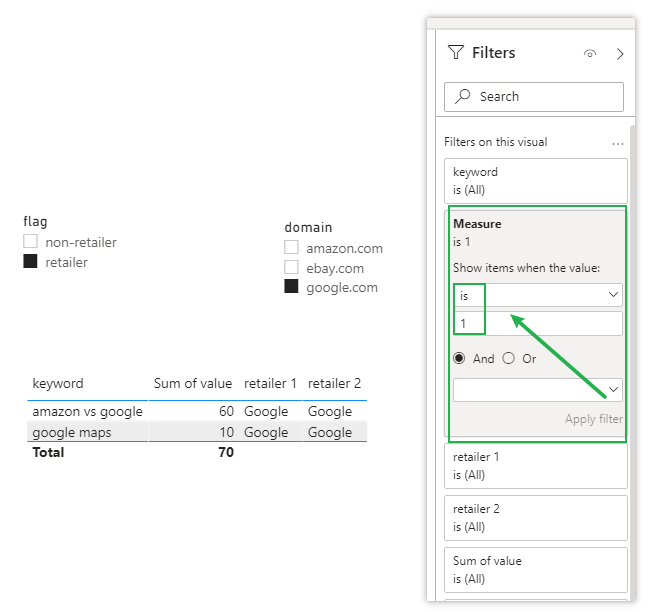Check the ebay.com domain checkbox
660x612 pixels.
coord(291,267)
